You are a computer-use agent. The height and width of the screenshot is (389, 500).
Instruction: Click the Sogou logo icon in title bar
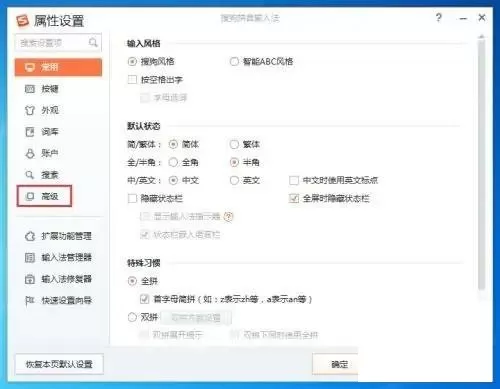tap(22, 21)
